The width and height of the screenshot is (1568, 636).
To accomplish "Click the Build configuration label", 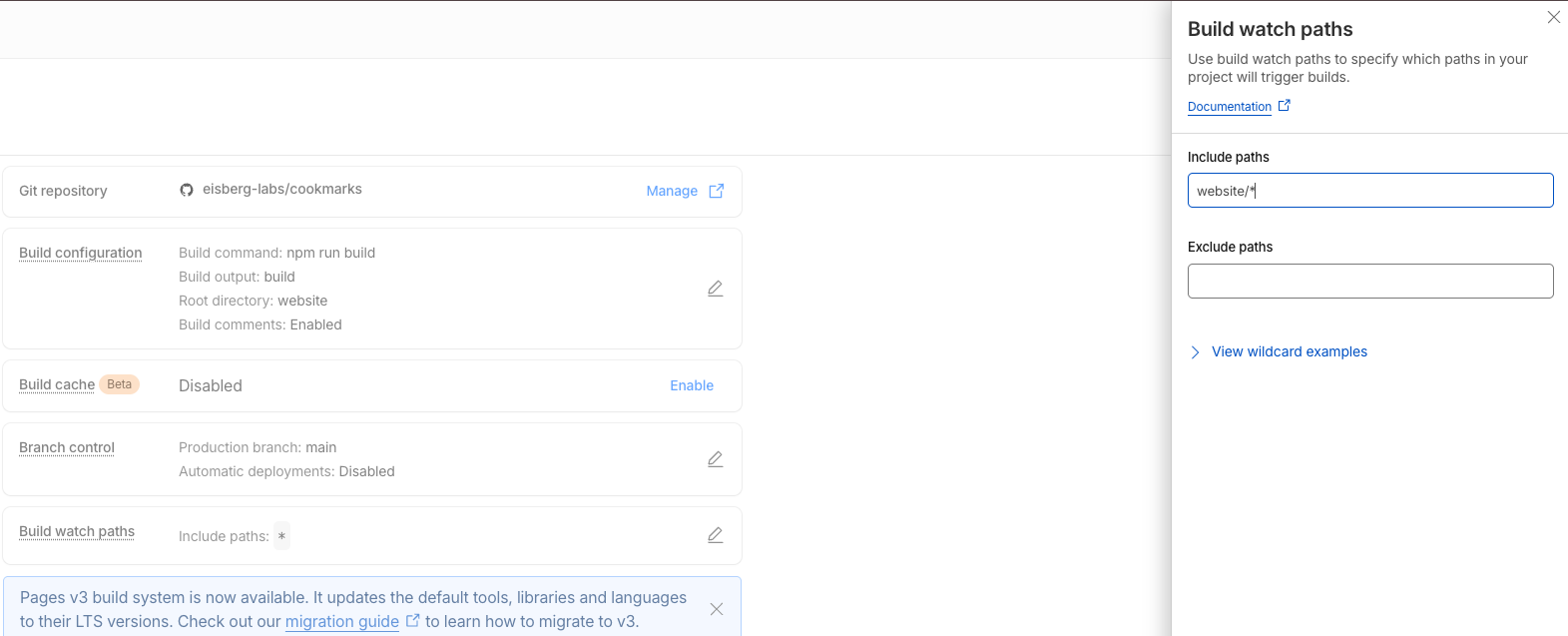I will coord(81,253).
